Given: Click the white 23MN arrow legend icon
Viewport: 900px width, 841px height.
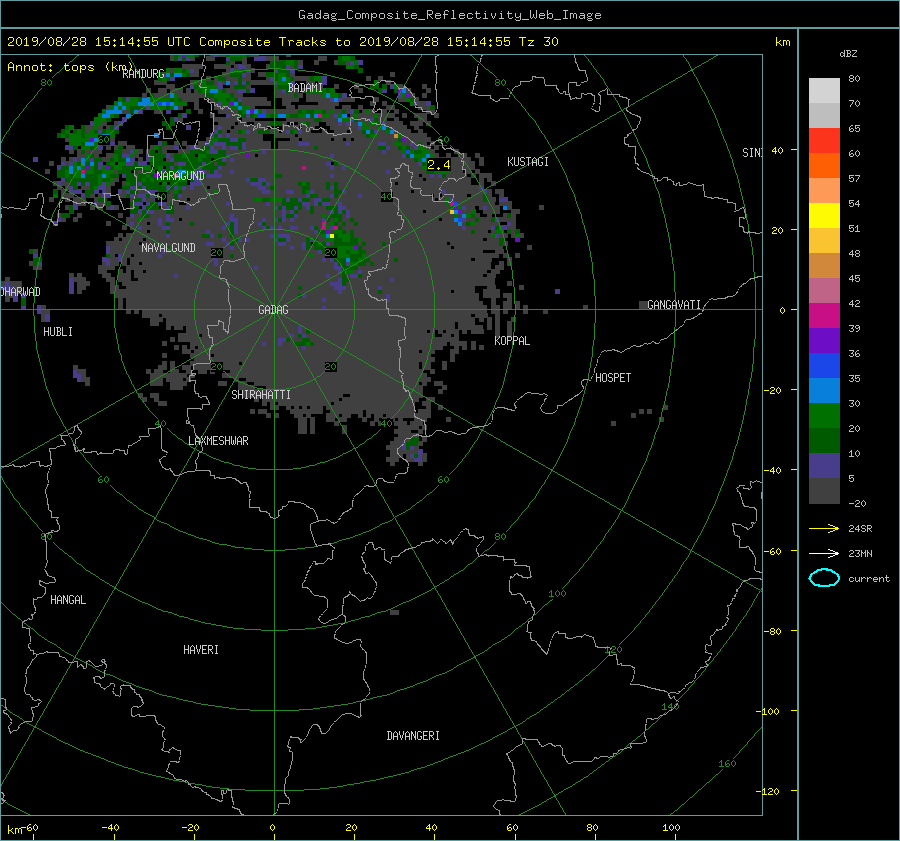Looking at the screenshot, I should click(x=824, y=553).
